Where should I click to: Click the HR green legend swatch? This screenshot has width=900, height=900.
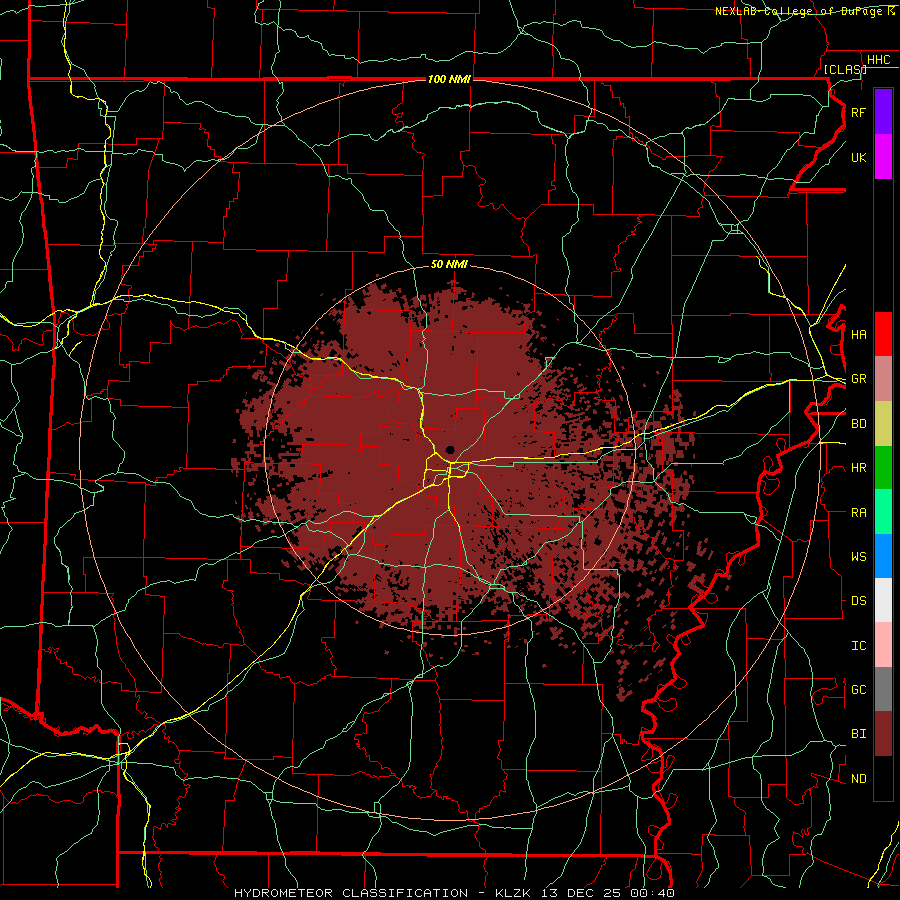point(883,468)
